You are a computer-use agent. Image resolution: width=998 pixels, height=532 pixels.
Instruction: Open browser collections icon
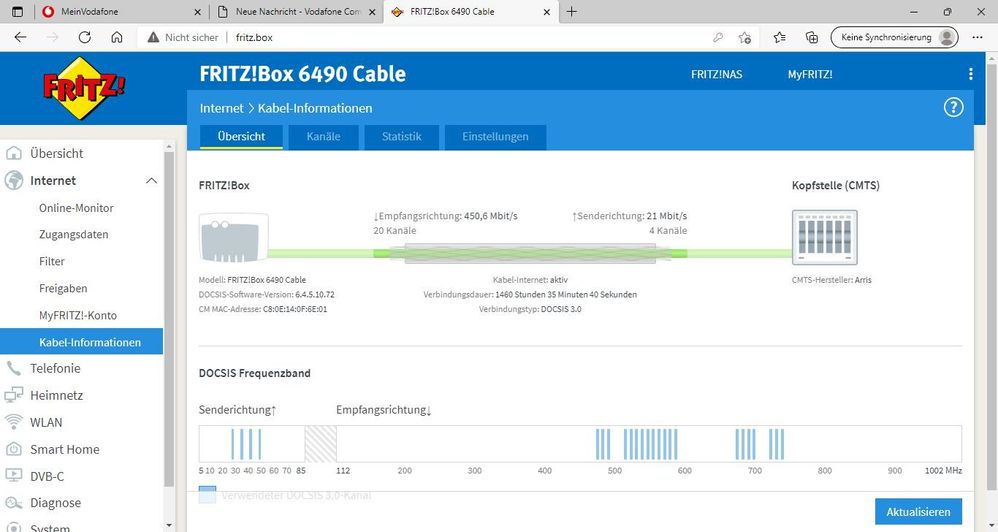pos(812,38)
